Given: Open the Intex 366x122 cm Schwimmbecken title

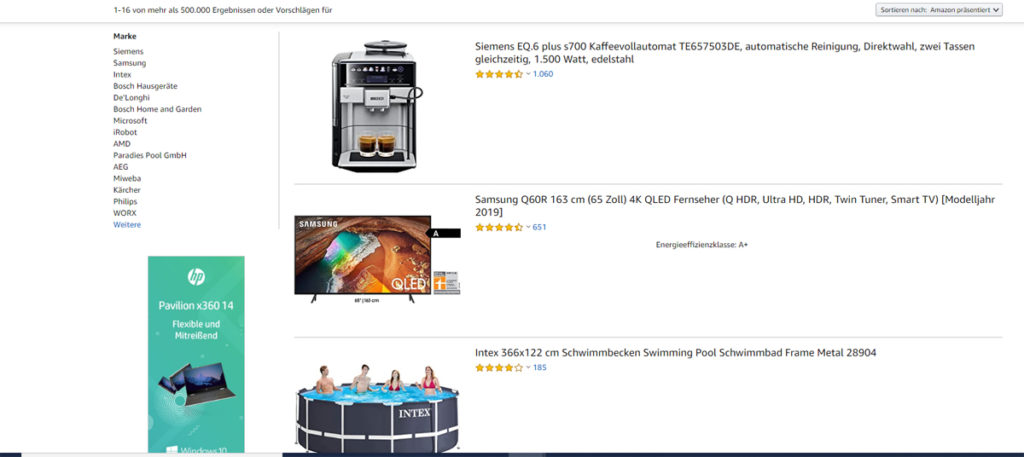Looking at the screenshot, I should (x=675, y=353).
